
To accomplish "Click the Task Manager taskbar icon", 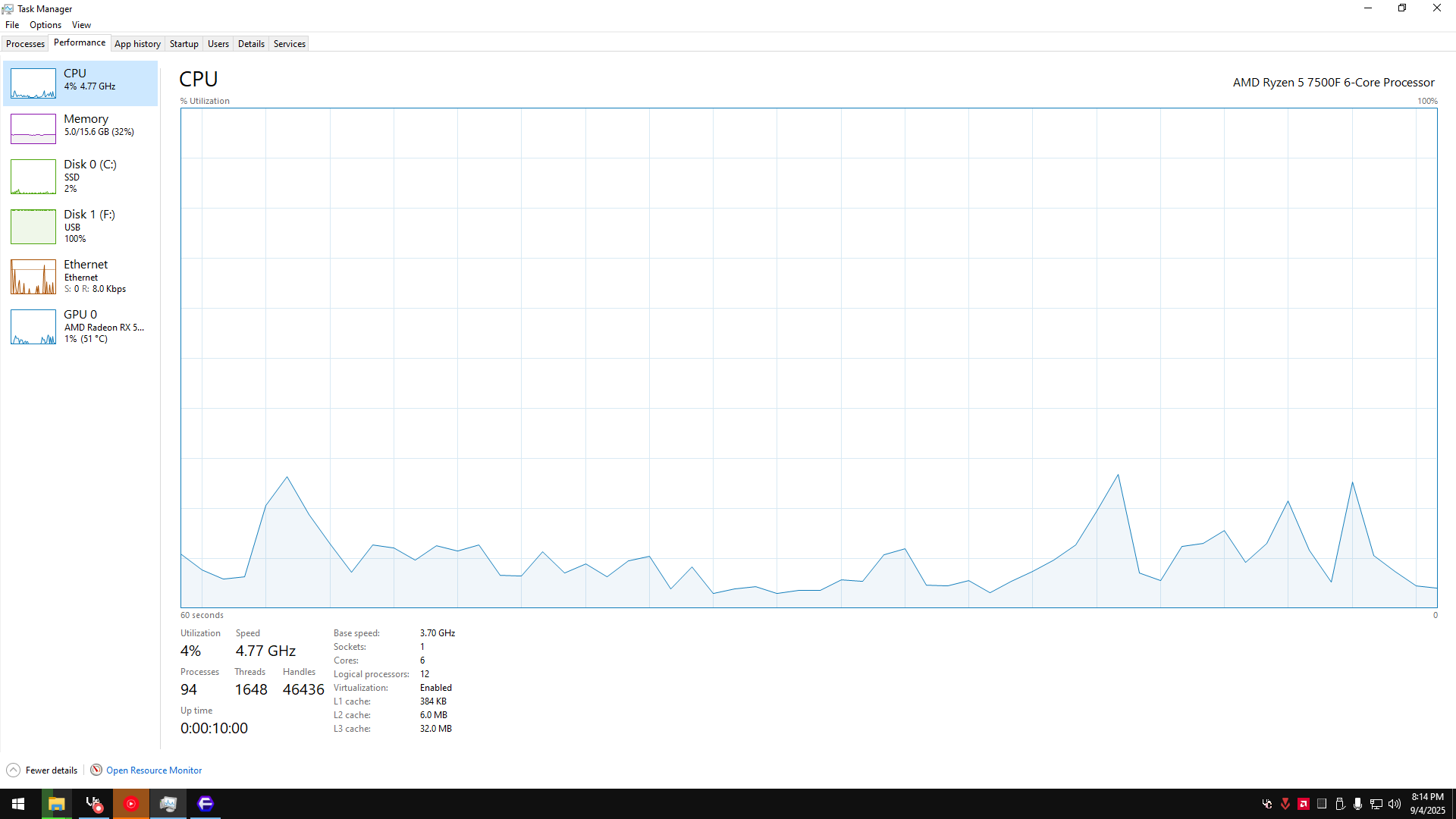I will (x=168, y=804).
